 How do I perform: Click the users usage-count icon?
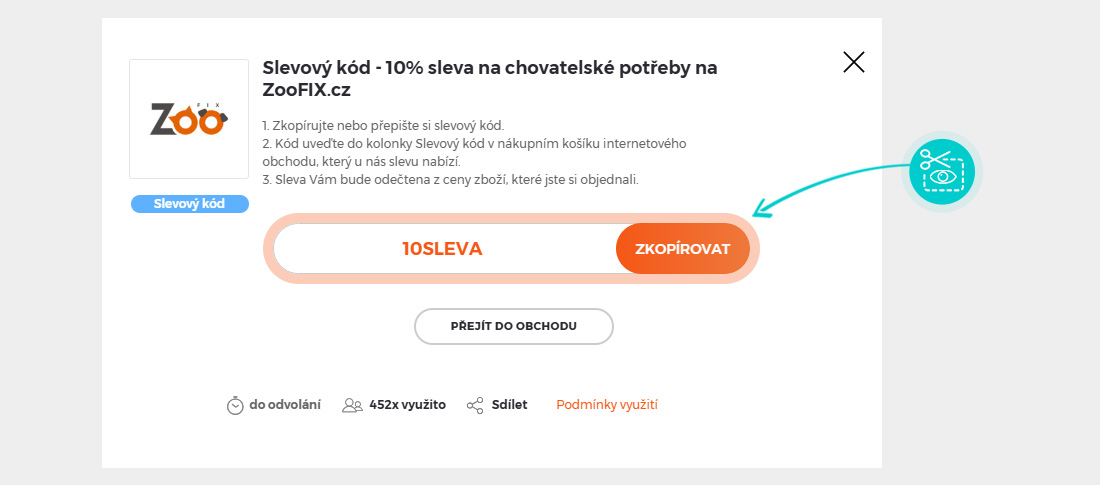tap(352, 405)
